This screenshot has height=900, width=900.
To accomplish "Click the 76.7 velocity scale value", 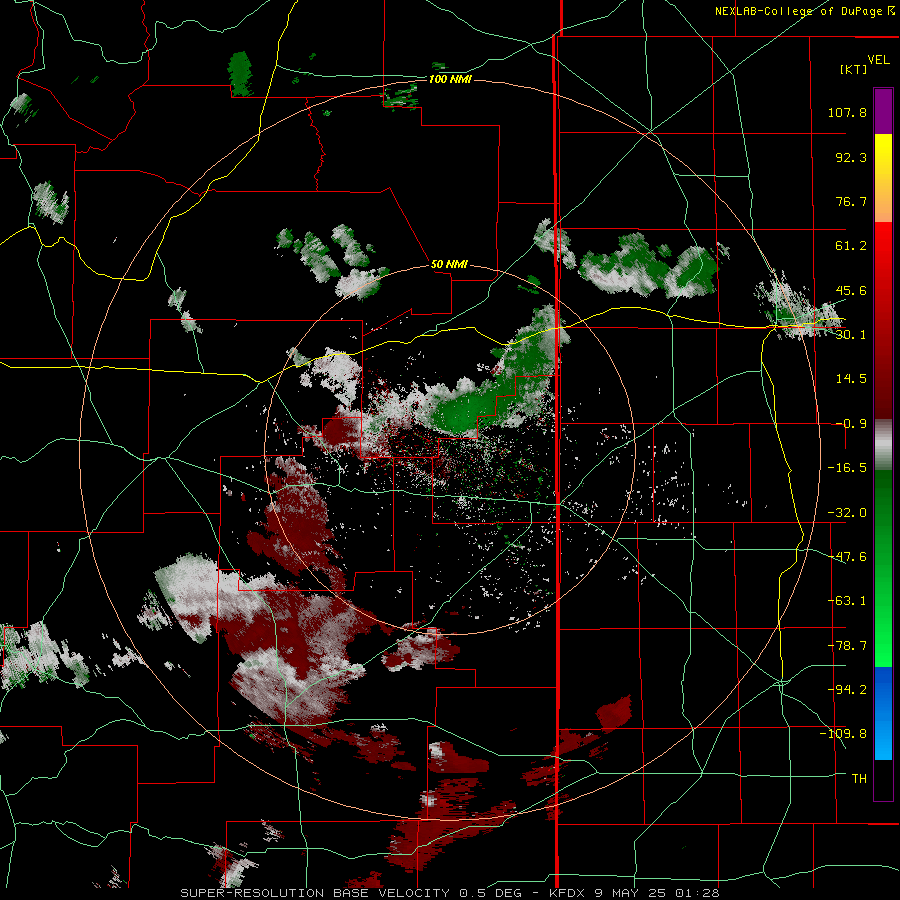I will pos(851,201).
